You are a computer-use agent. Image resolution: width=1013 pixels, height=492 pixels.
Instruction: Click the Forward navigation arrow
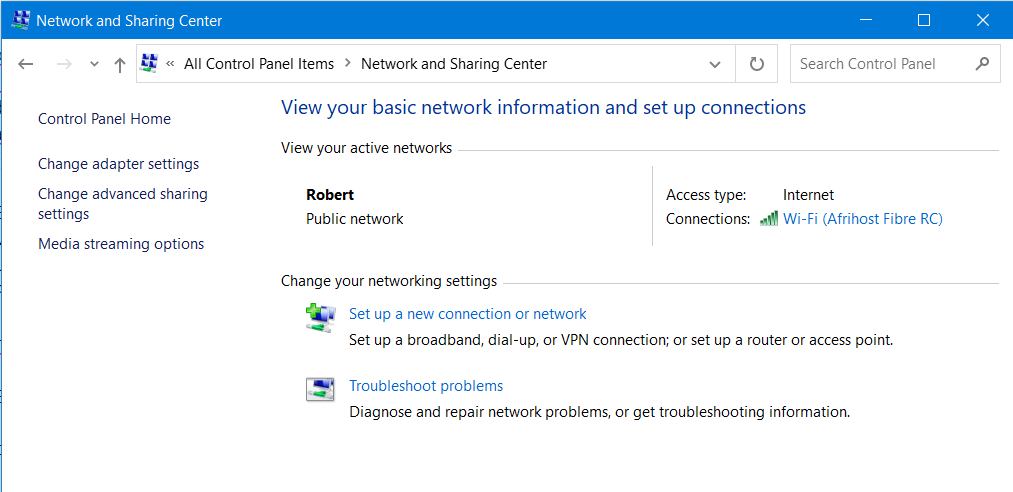pyautogui.click(x=64, y=64)
